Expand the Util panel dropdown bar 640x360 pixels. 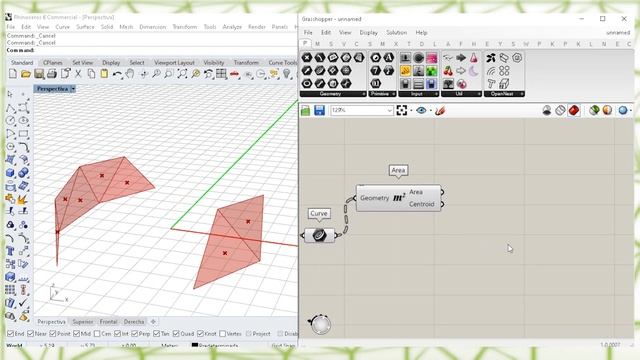pos(461,94)
